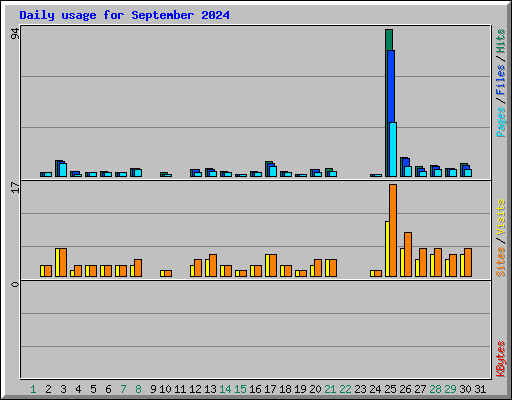512x400 pixels.
Task: Click the orange bar for day 26
Action: (408, 254)
